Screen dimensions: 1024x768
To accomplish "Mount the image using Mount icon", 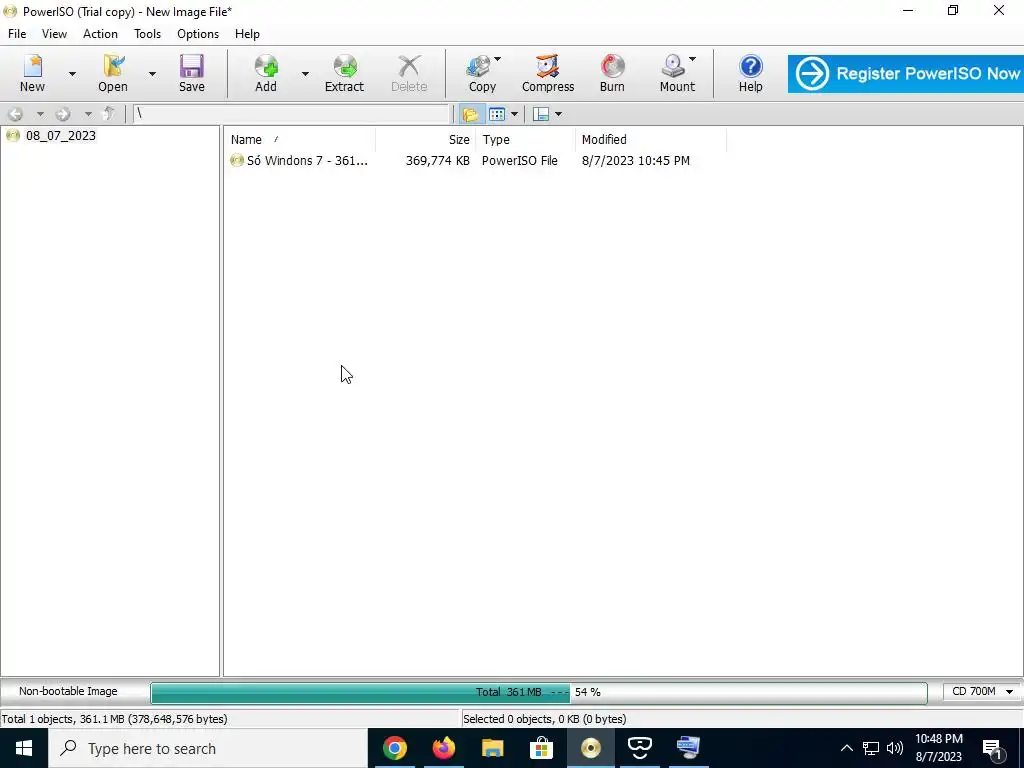I will (x=677, y=73).
